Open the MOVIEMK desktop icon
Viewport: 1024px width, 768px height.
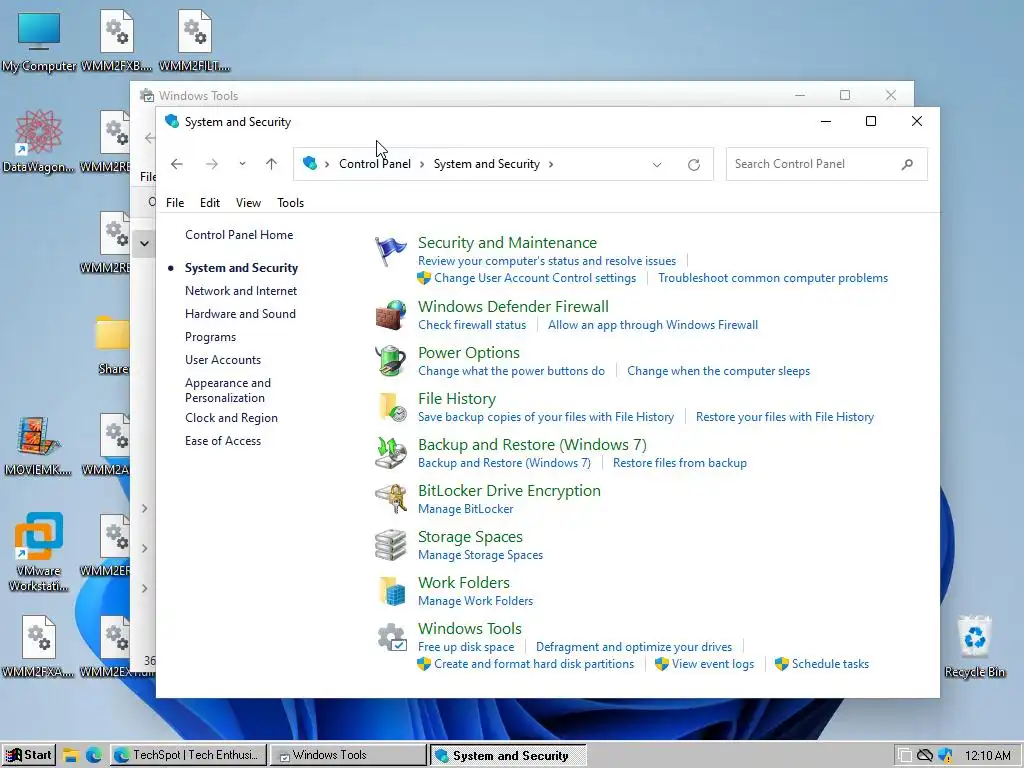[x=39, y=446]
